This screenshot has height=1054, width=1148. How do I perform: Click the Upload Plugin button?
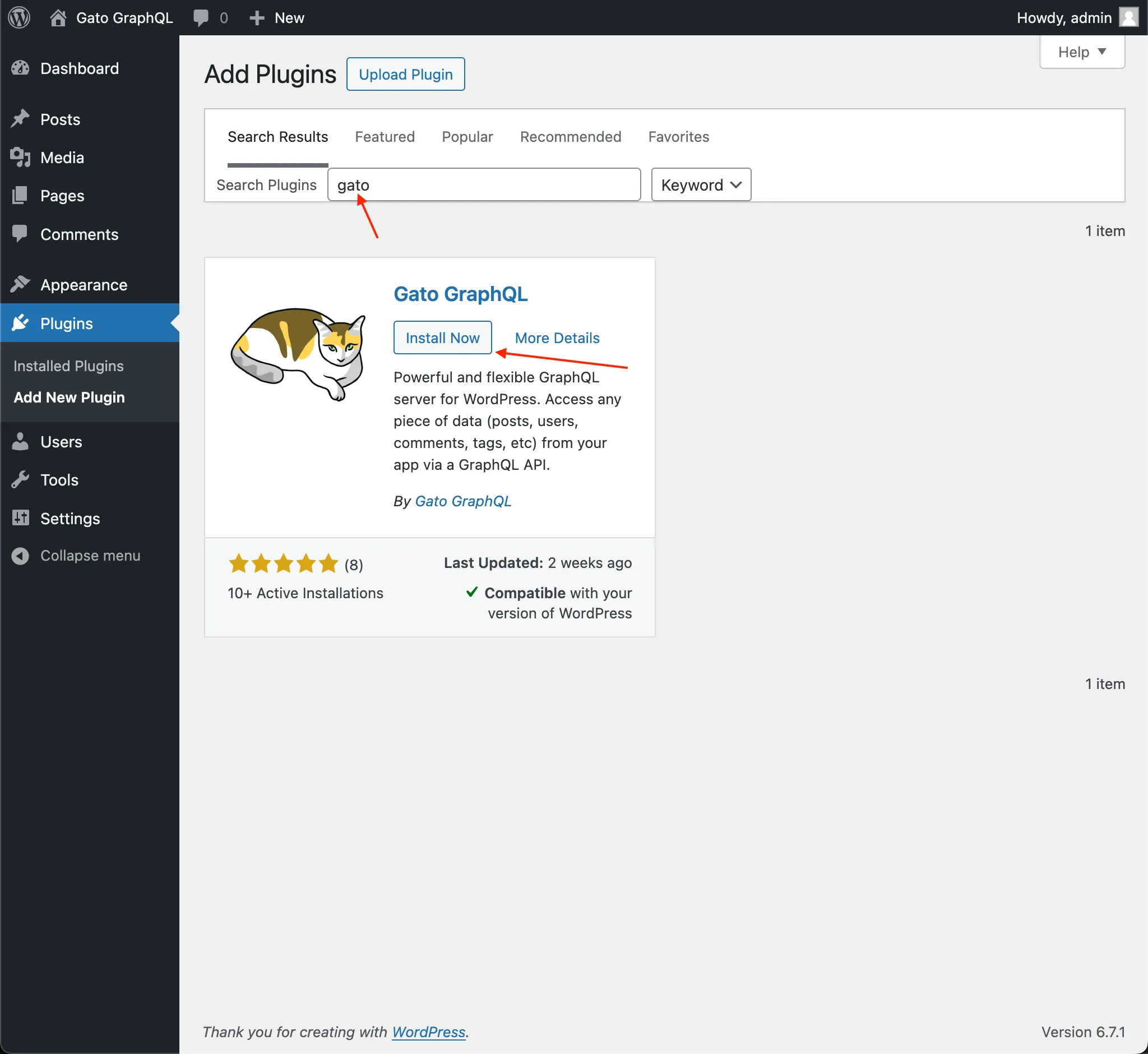point(405,73)
